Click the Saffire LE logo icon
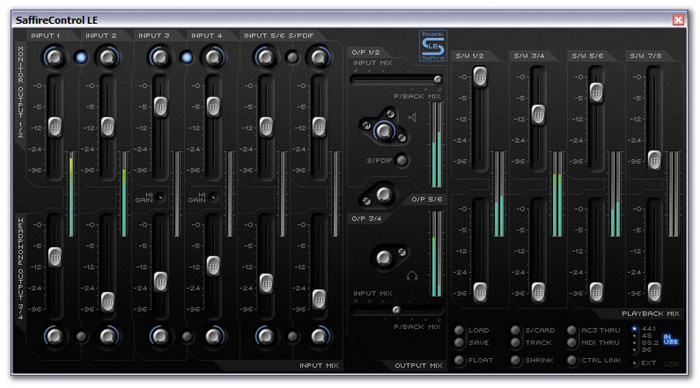Viewport: 700px width, 388px height. [x=433, y=46]
